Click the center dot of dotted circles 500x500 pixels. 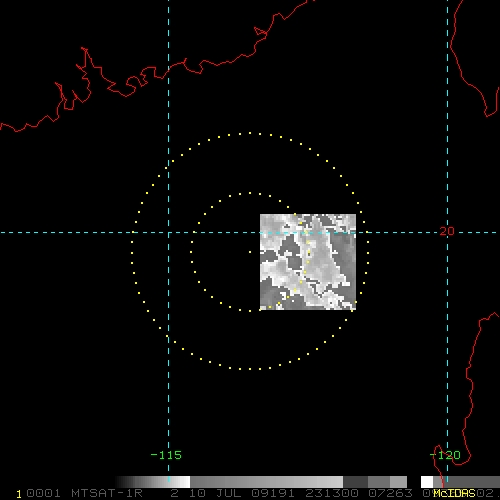click(250, 252)
